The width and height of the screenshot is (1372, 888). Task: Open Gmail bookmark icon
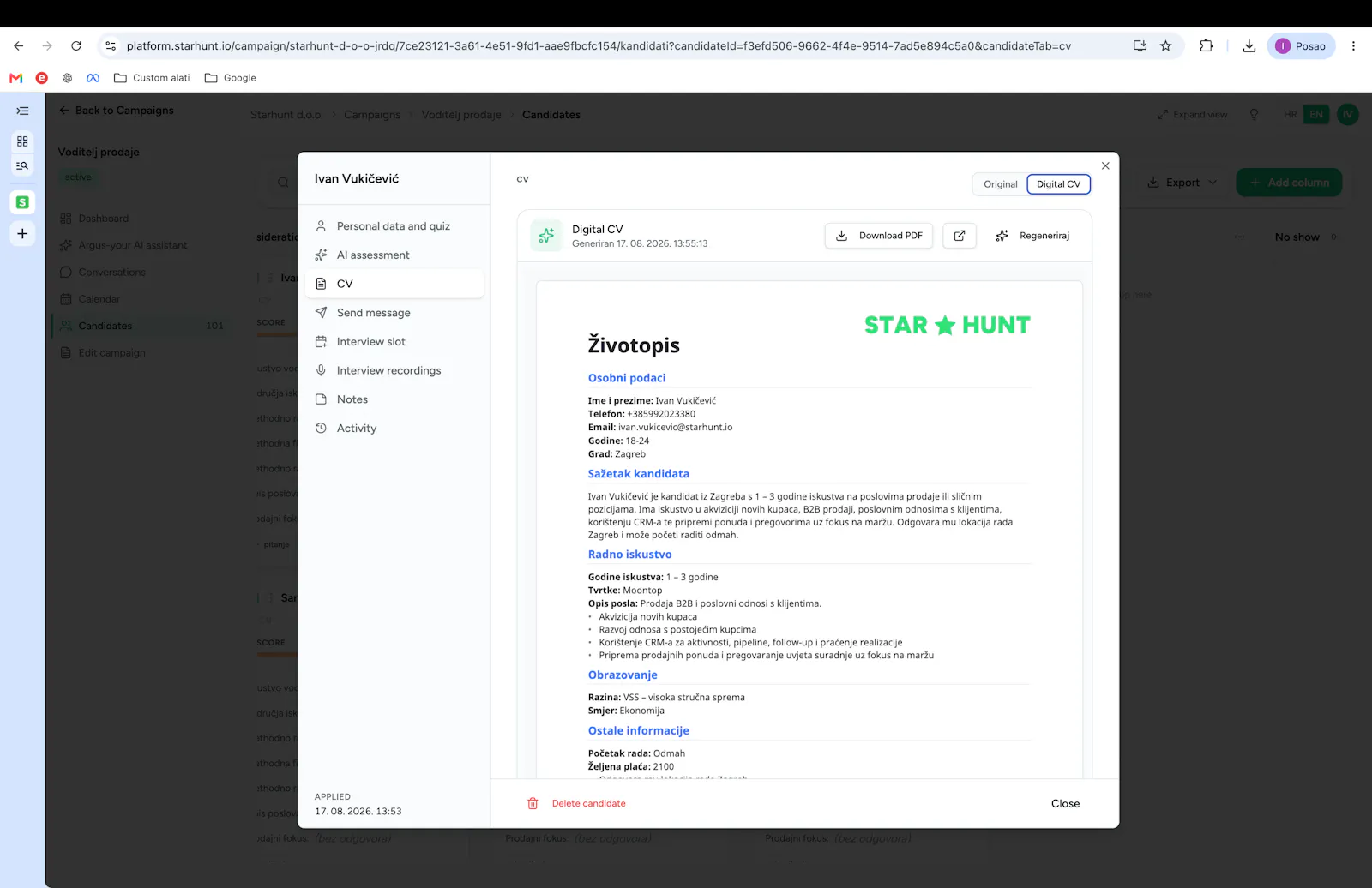(16, 78)
